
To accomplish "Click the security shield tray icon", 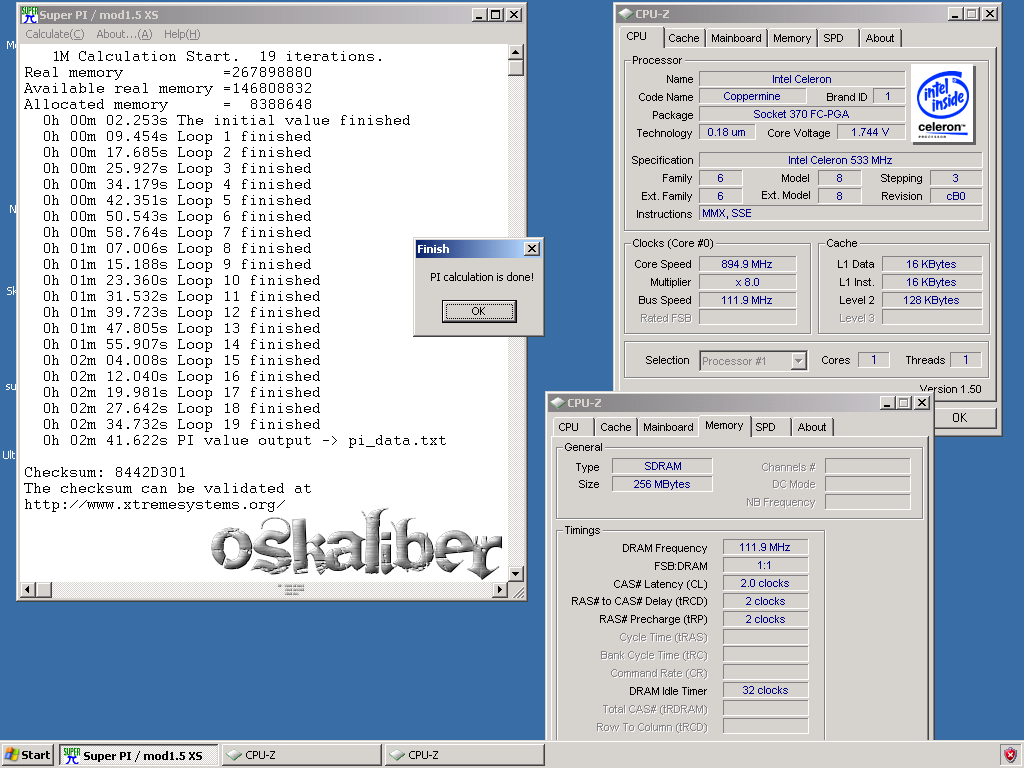I will click(x=1010, y=756).
